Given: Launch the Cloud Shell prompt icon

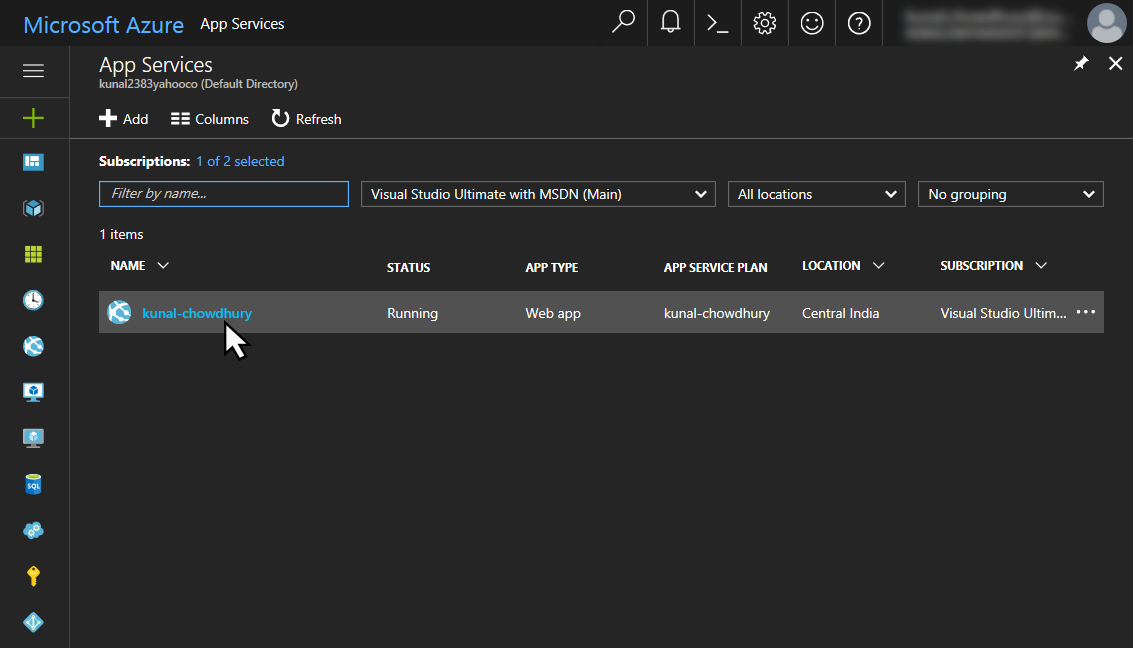Looking at the screenshot, I should pos(718,23).
